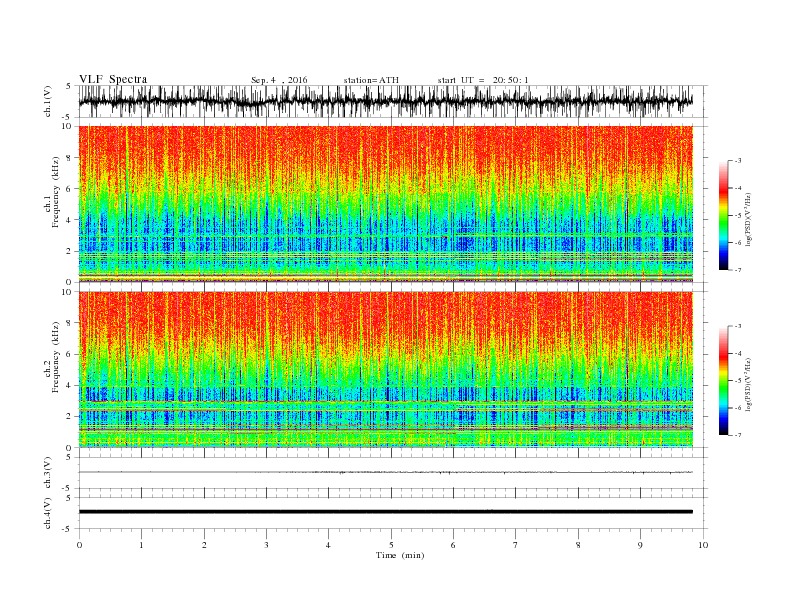The image size is (792, 612).
Task: Click the ch.1 colorbar "log(PSD)(V²/Hz)" label
Action: [748, 219]
